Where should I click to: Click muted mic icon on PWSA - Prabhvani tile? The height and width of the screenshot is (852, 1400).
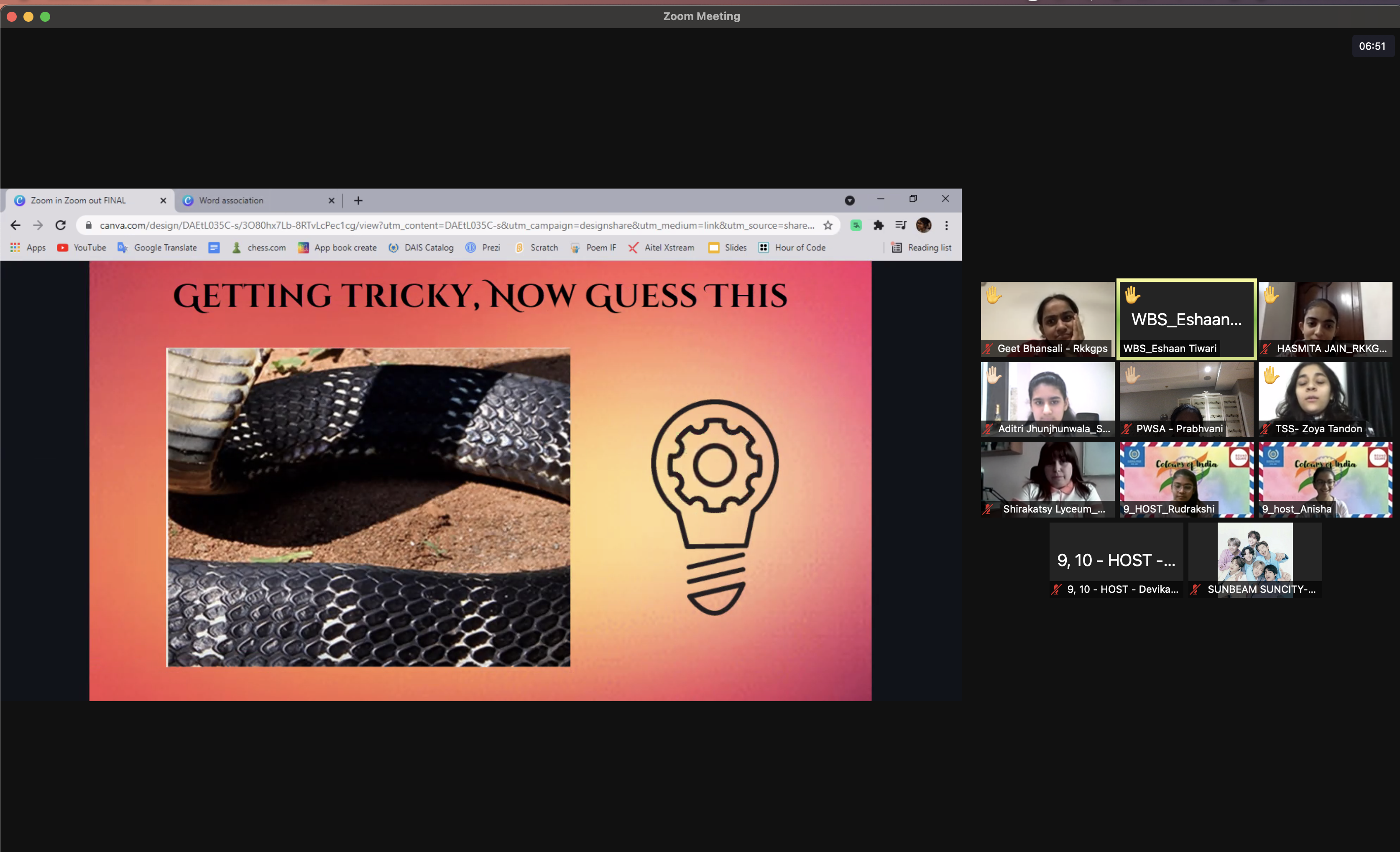[x=1127, y=429]
